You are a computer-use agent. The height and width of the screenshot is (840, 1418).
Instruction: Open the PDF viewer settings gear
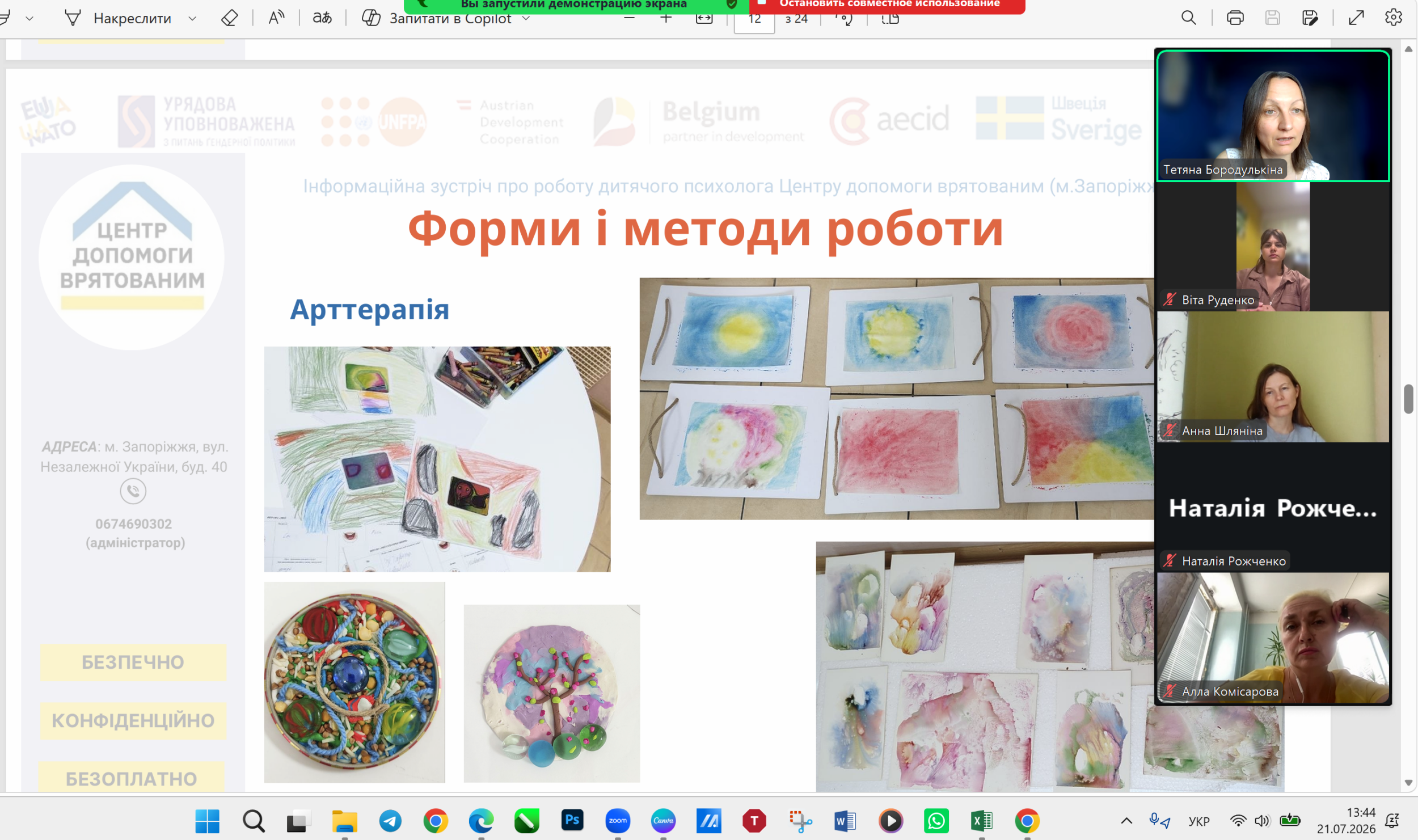tap(1394, 18)
